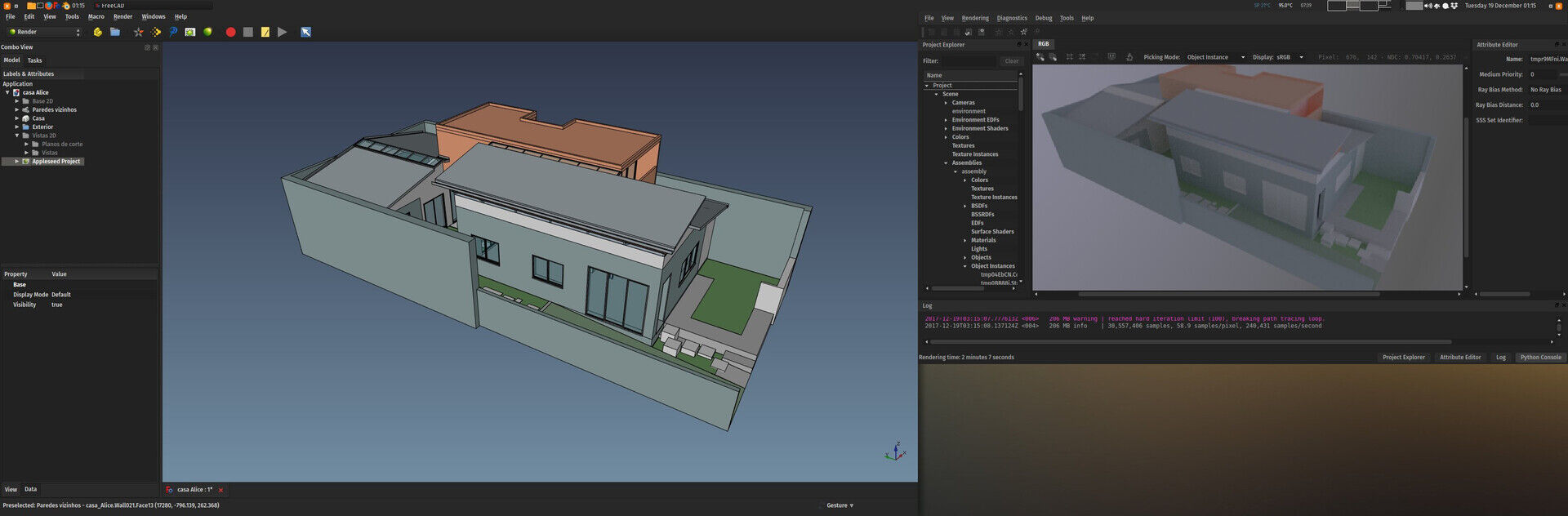The width and height of the screenshot is (1568, 516).
Task: Click the Filter text input field
Action: [x=969, y=61]
